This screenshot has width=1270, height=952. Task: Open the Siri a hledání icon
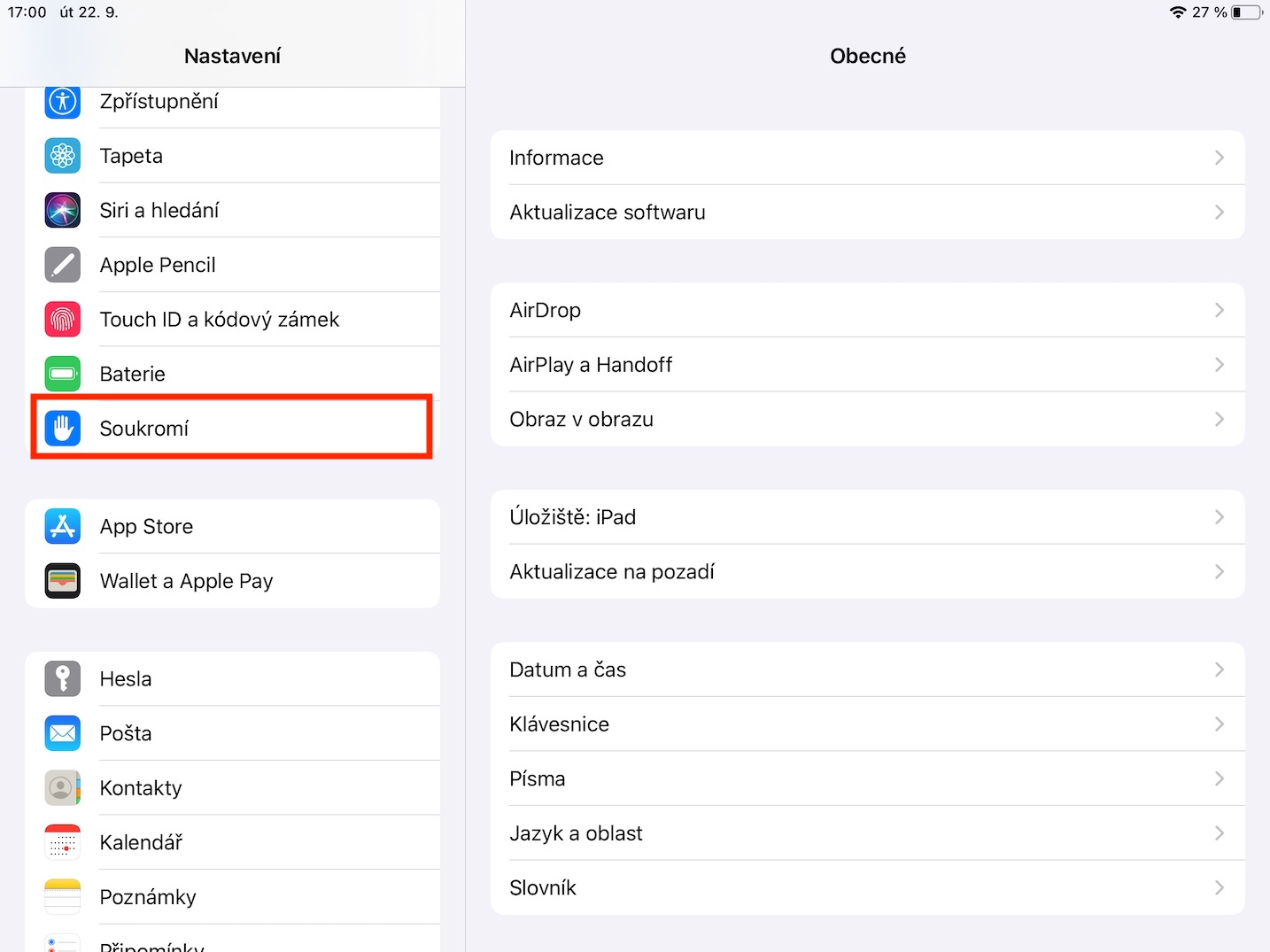63,211
